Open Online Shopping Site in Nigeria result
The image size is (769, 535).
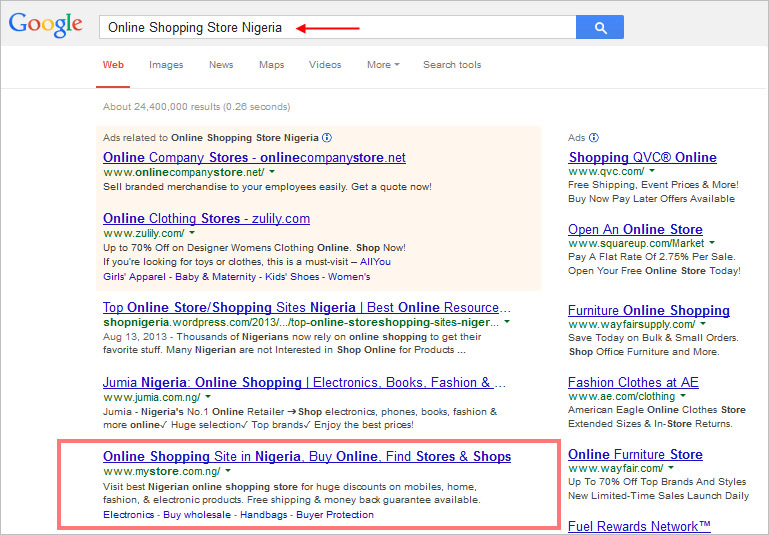click(x=307, y=457)
